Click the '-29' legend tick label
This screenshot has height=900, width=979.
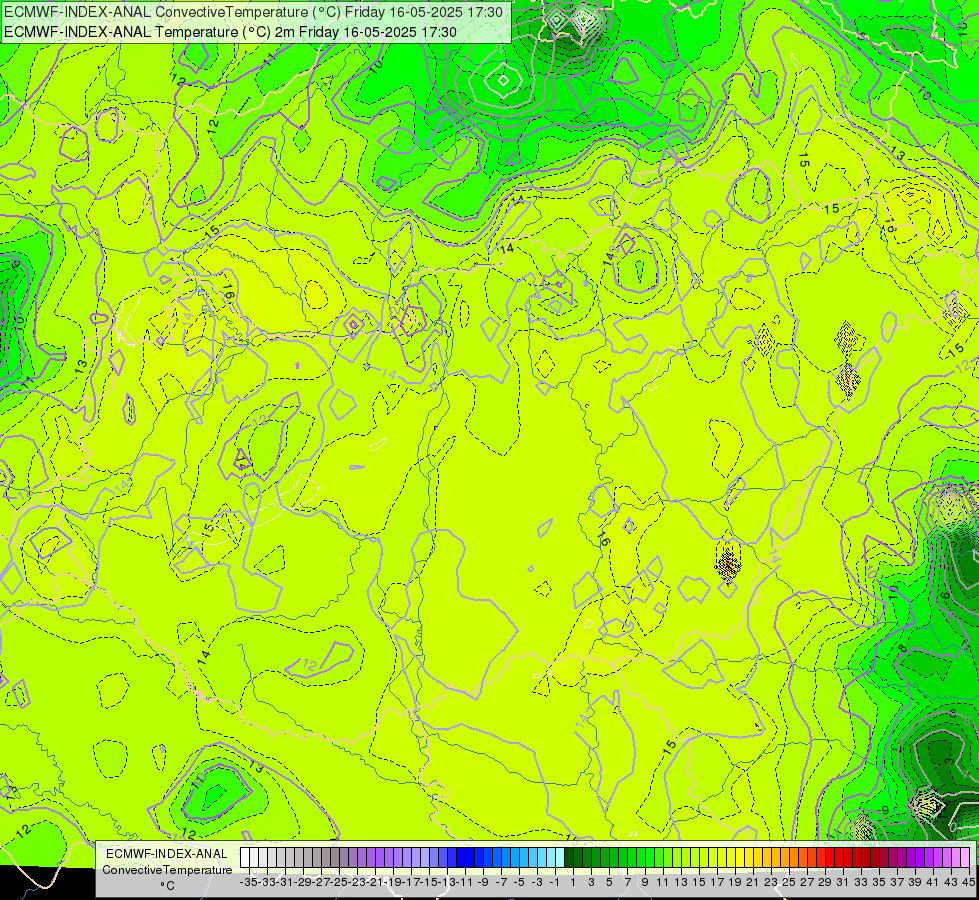(303, 882)
